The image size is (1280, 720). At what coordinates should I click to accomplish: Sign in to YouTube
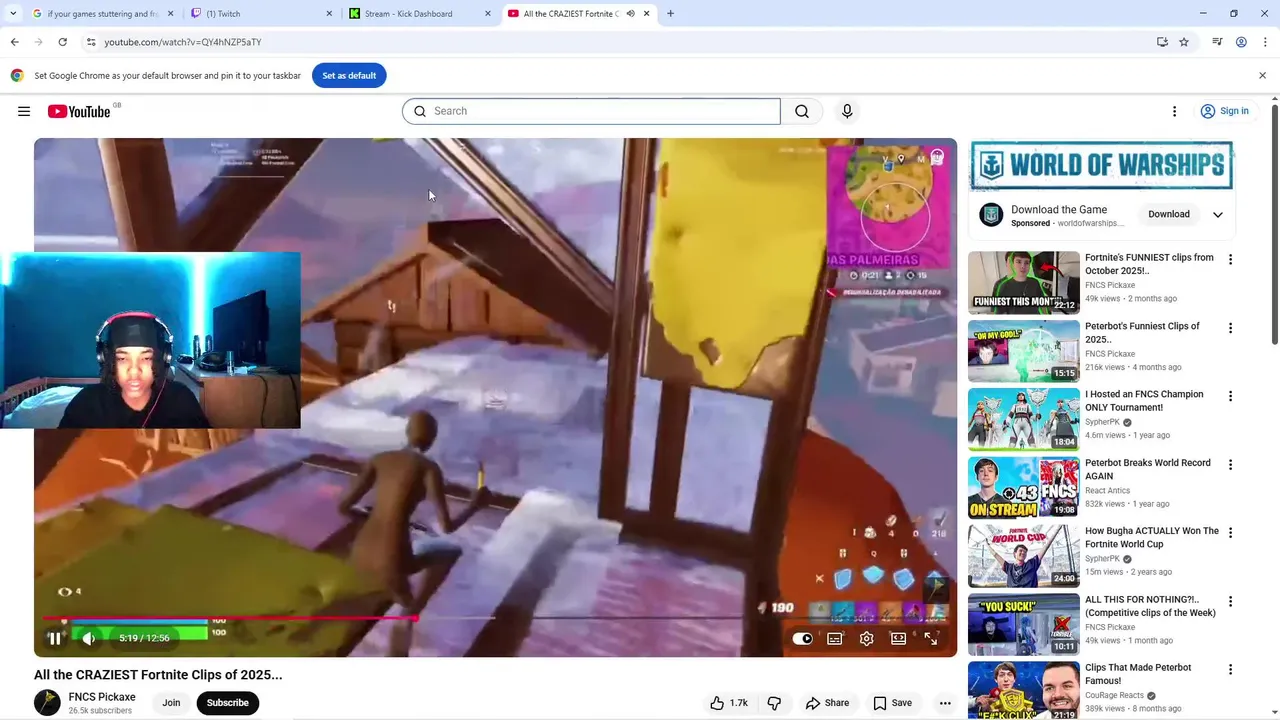[1225, 111]
